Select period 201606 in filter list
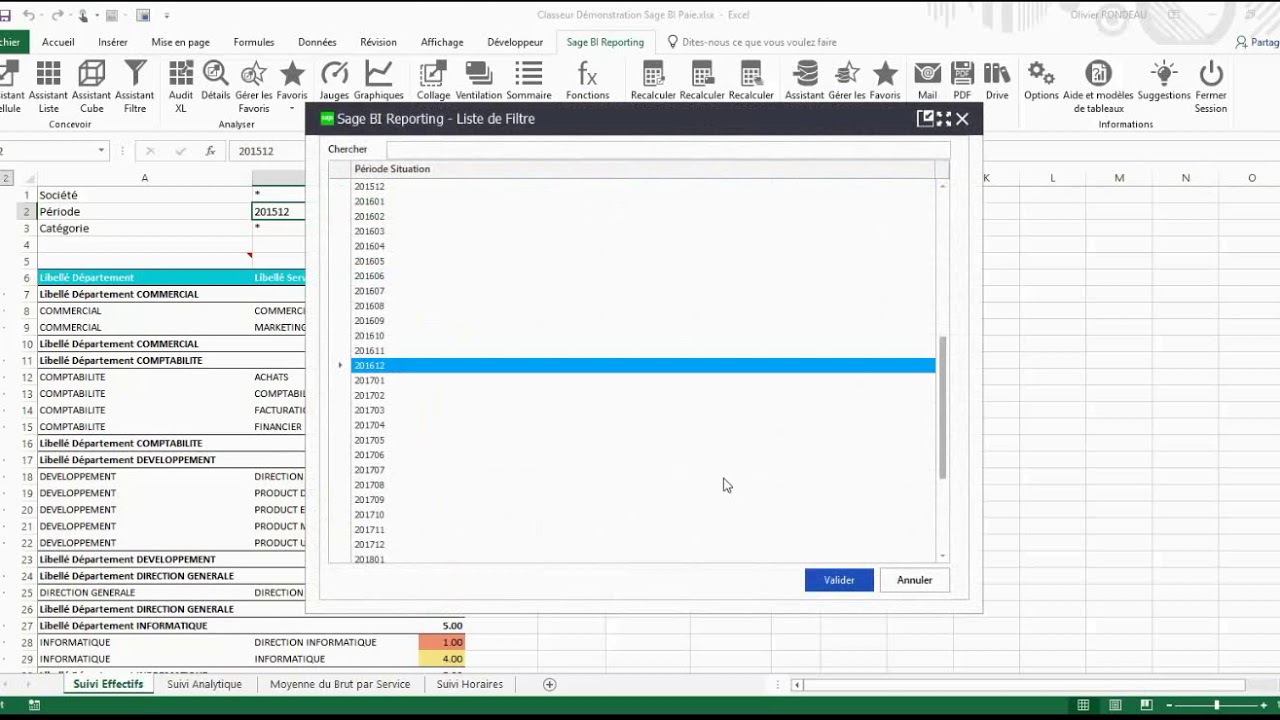 [643, 276]
